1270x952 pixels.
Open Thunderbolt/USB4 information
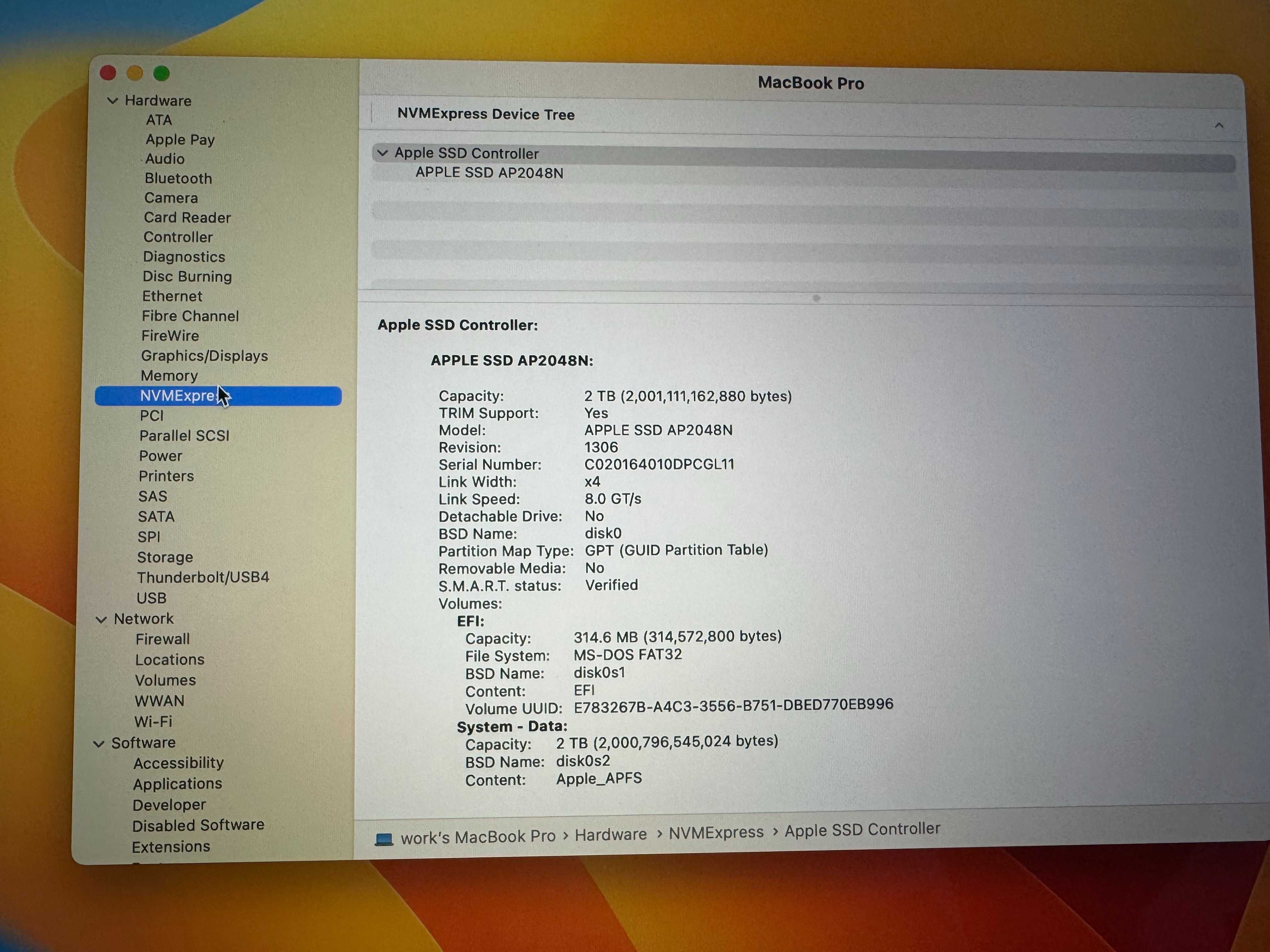pyautogui.click(x=203, y=577)
